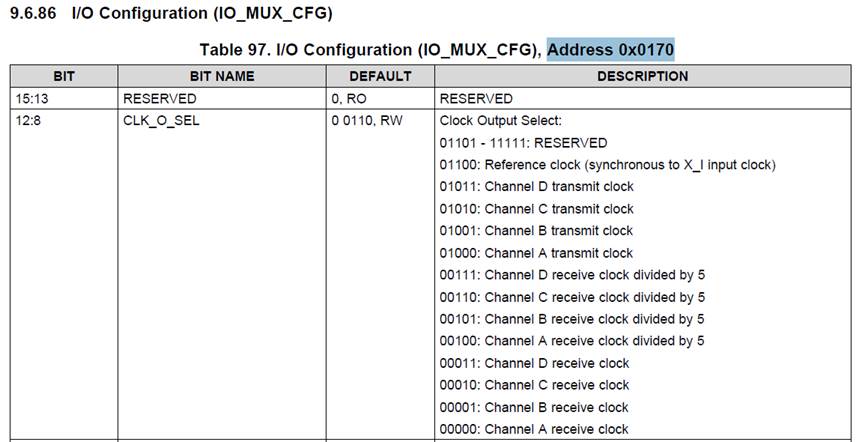Click the Table 97 caption title

tap(371, 50)
